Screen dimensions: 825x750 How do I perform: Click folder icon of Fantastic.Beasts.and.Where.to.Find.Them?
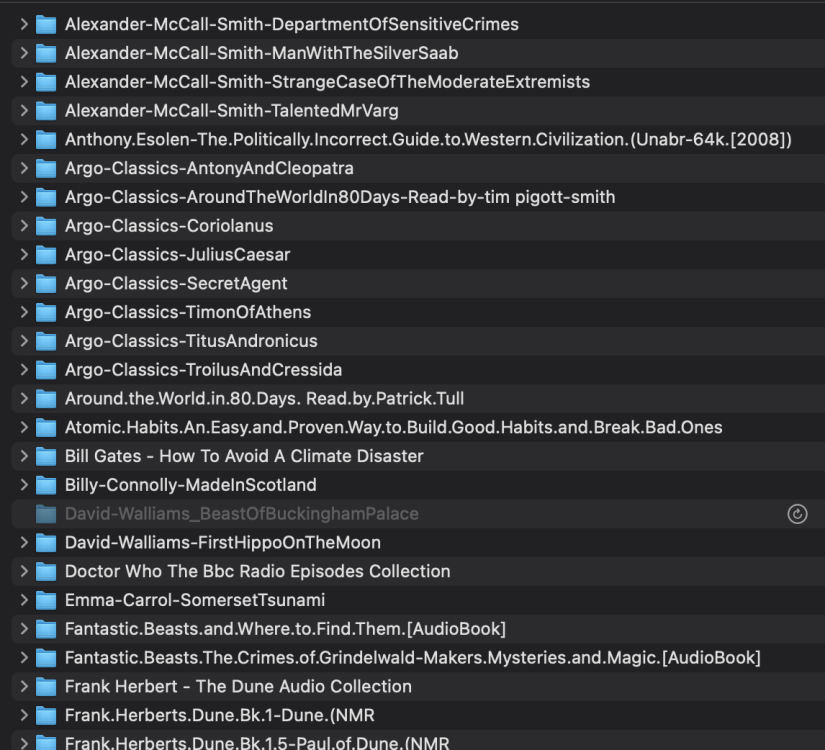coord(46,629)
